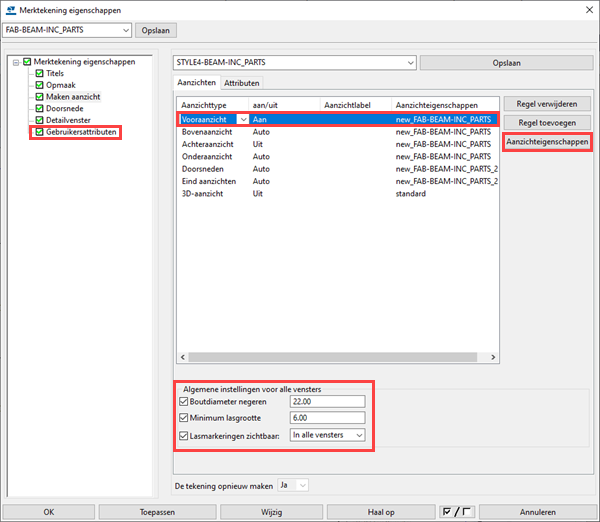Toggle the Gebruikersattributen checkbox
Image resolution: width=600 pixels, height=522 pixels.
(39, 132)
